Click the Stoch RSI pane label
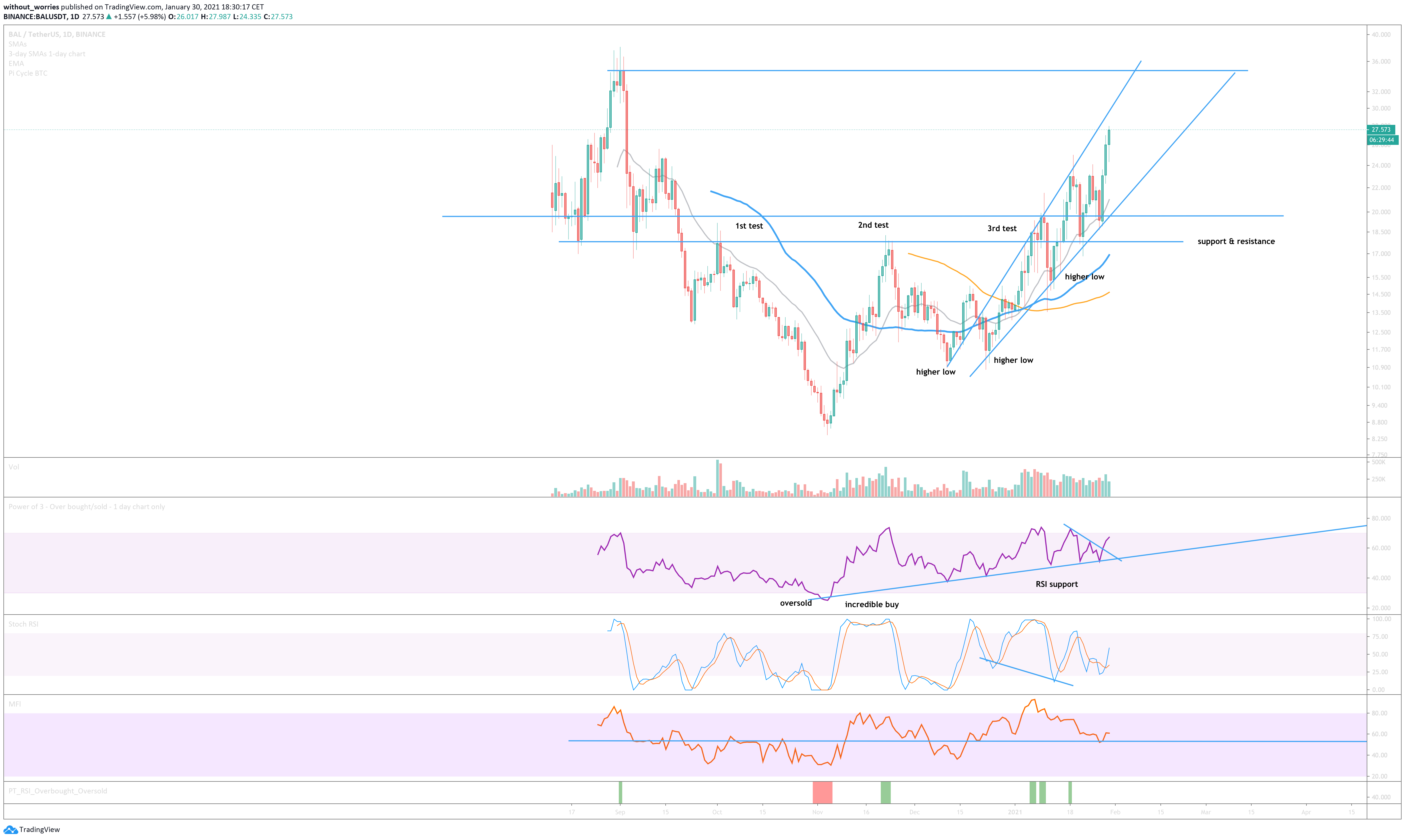 (23, 624)
